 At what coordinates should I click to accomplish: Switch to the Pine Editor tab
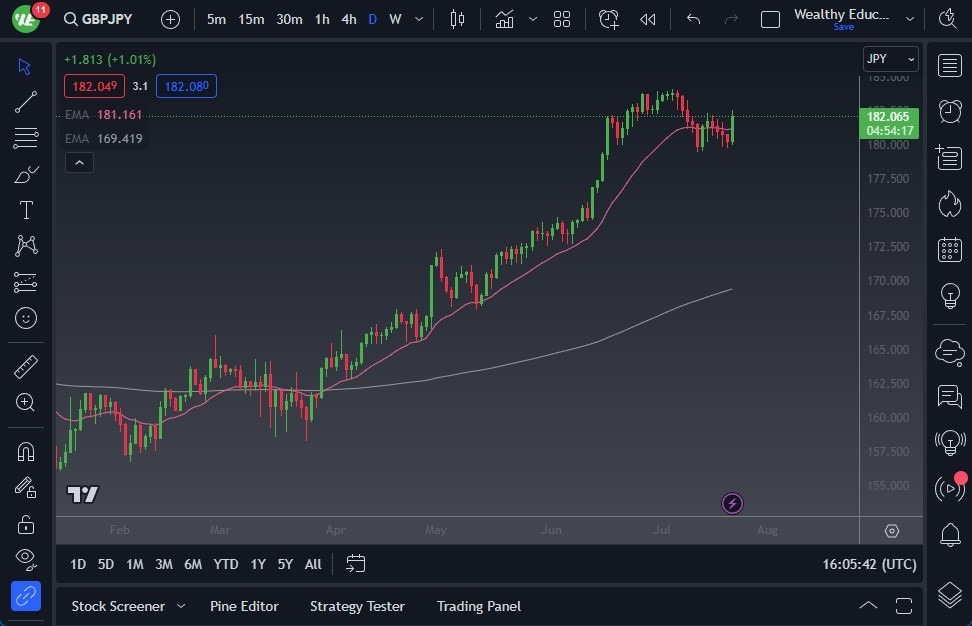244,606
